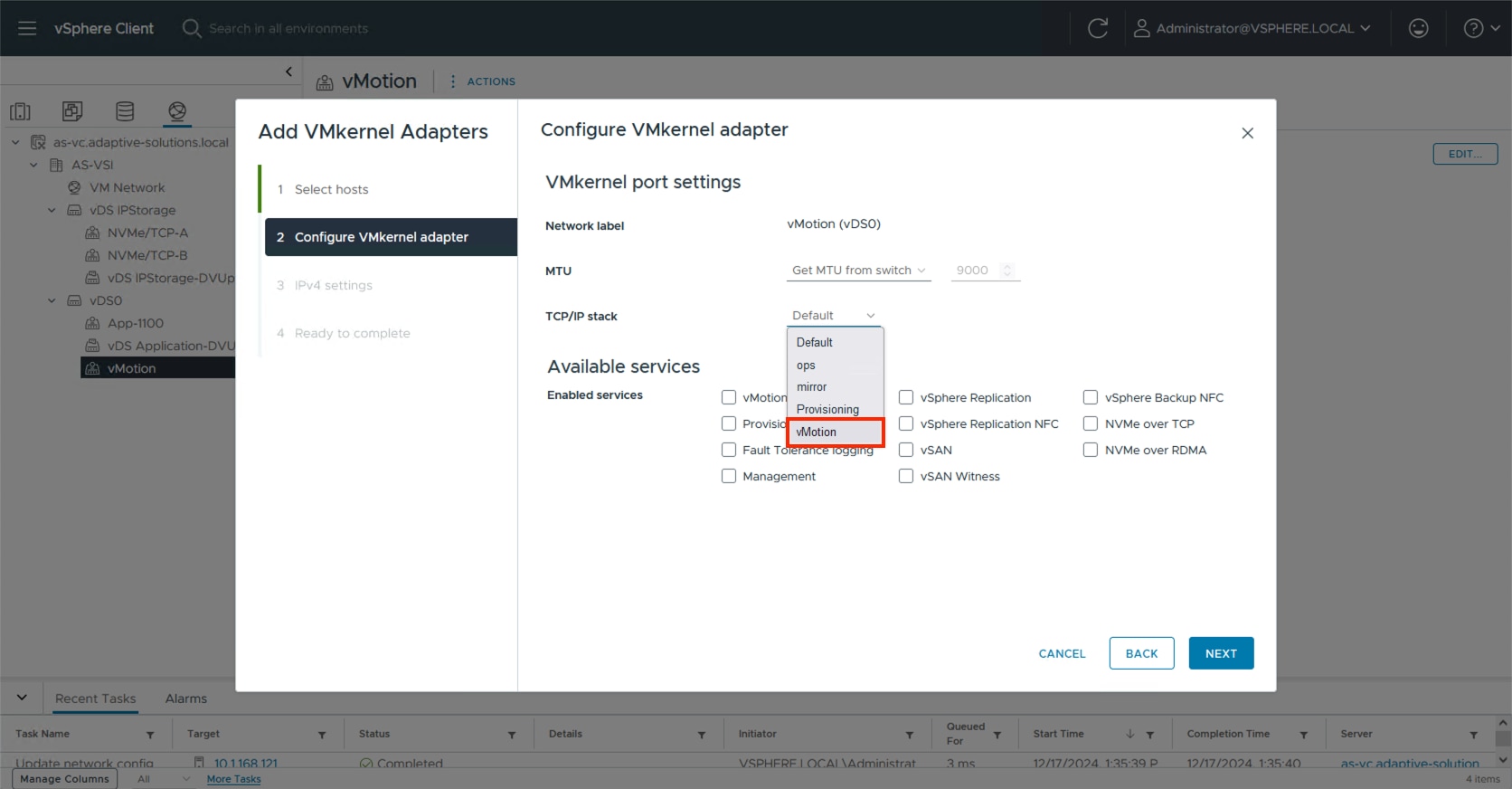1512x789 pixels.
Task: Filter the Queued For column
Action: [x=997, y=735]
